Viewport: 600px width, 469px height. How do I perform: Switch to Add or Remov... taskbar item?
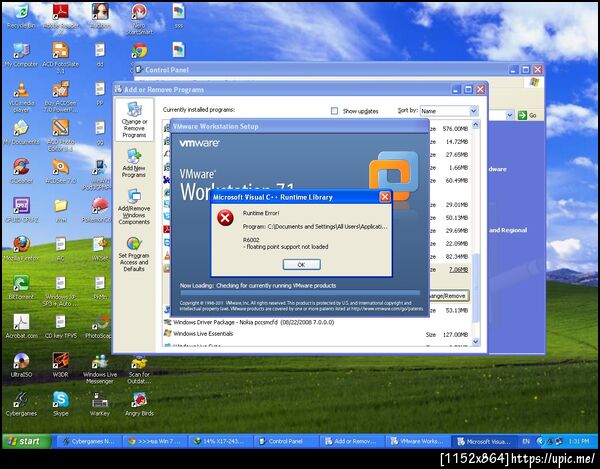click(x=352, y=441)
